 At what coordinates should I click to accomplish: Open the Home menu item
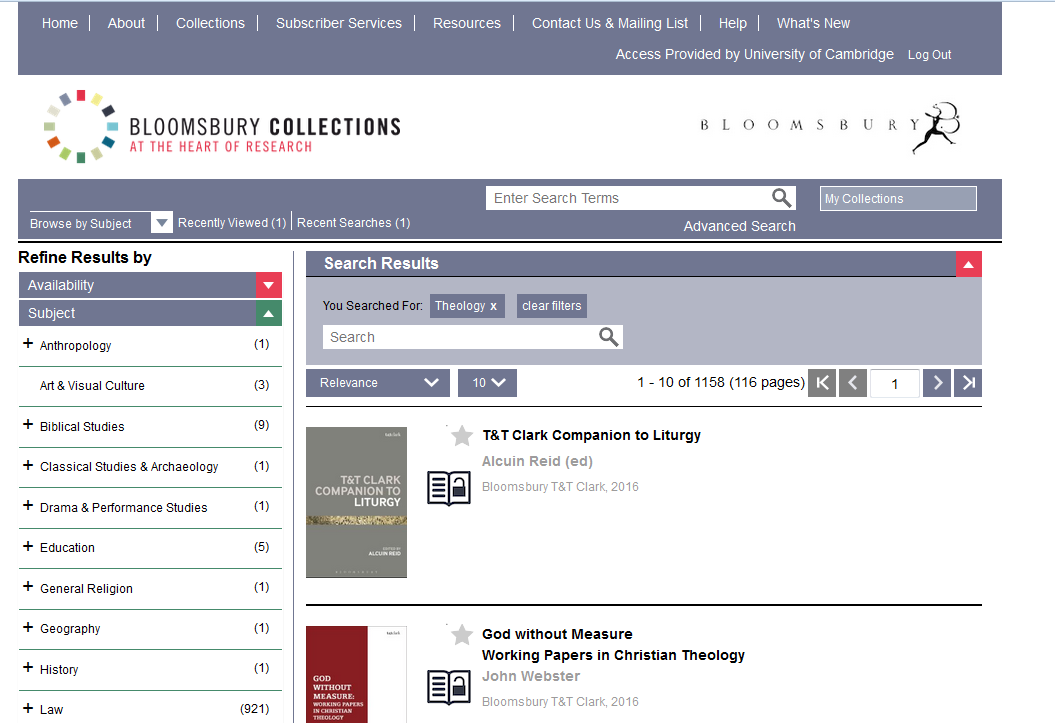click(x=60, y=23)
